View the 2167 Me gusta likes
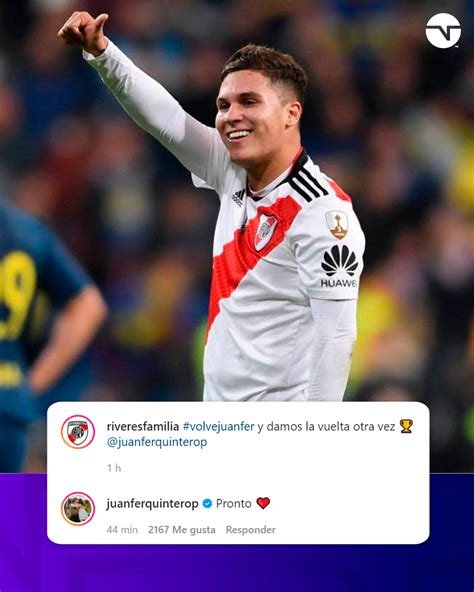 tap(182, 530)
